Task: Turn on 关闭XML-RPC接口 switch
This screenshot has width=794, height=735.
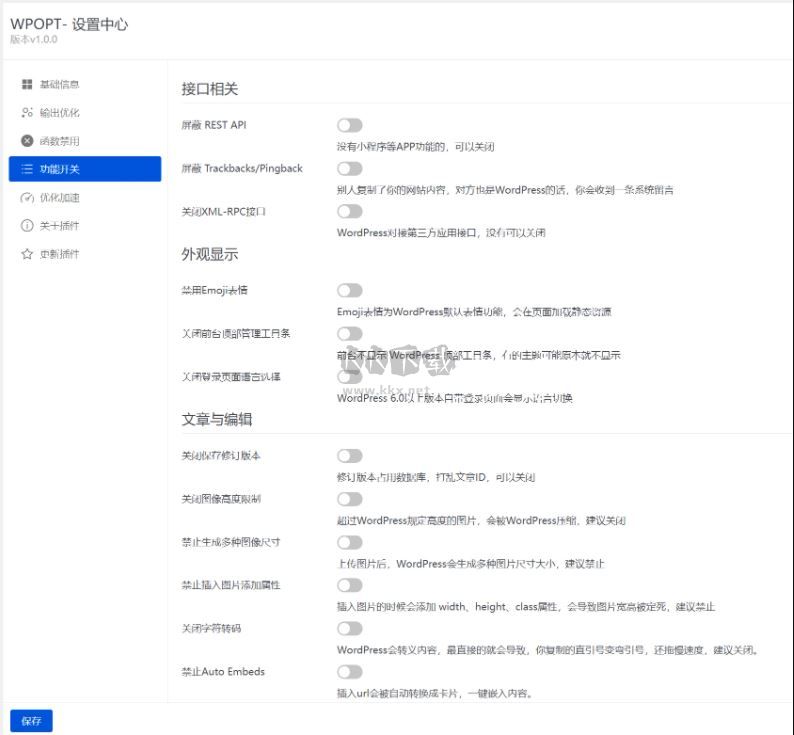Action: click(x=349, y=211)
